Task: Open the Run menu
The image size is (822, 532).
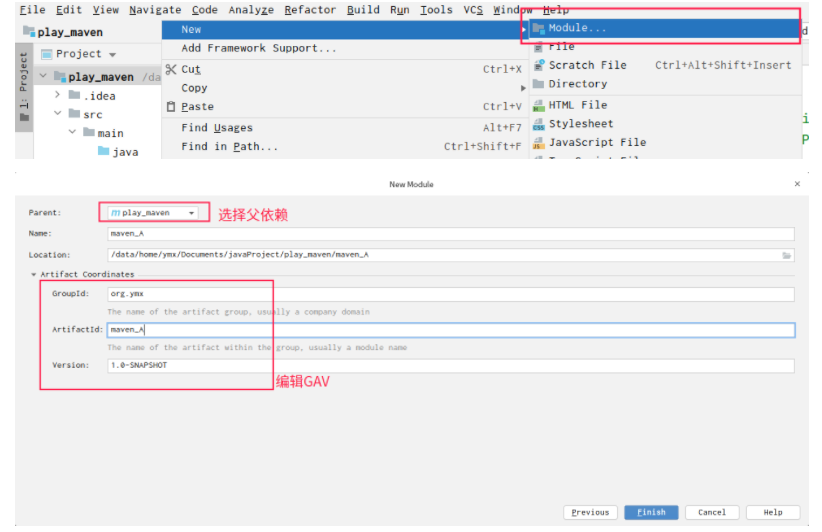Action: (399, 10)
